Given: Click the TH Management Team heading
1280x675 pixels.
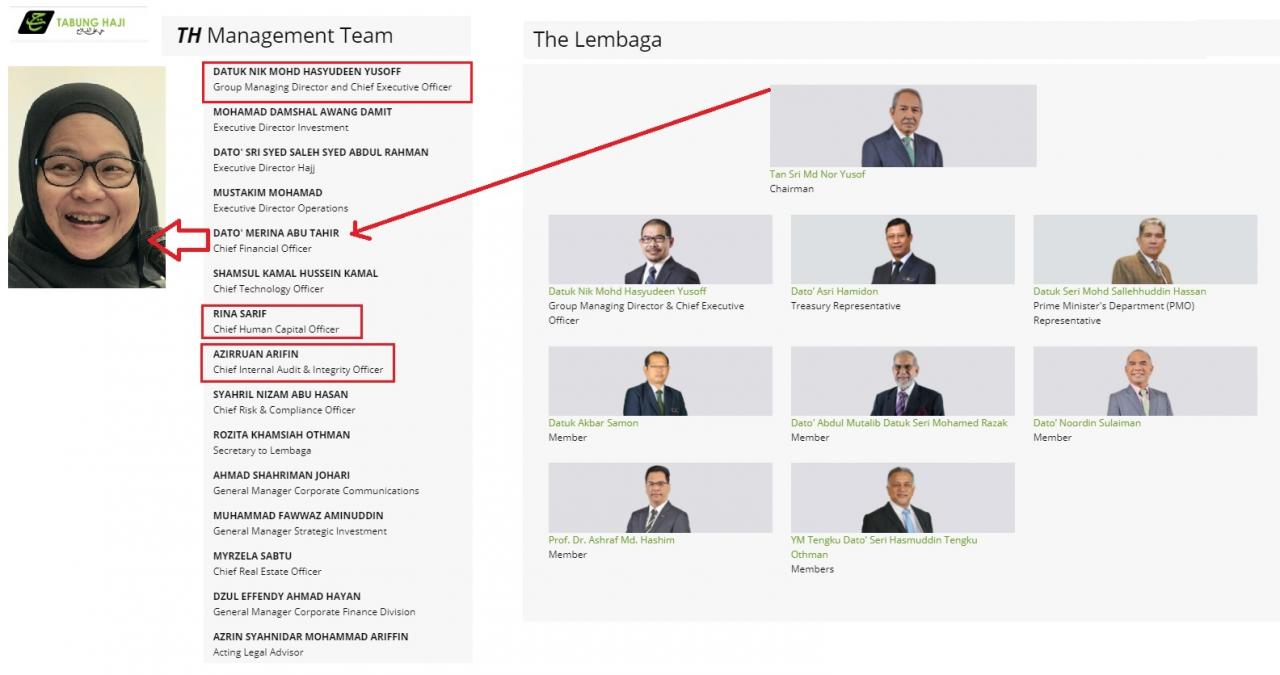Looking at the screenshot, I should (x=284, y=36).
